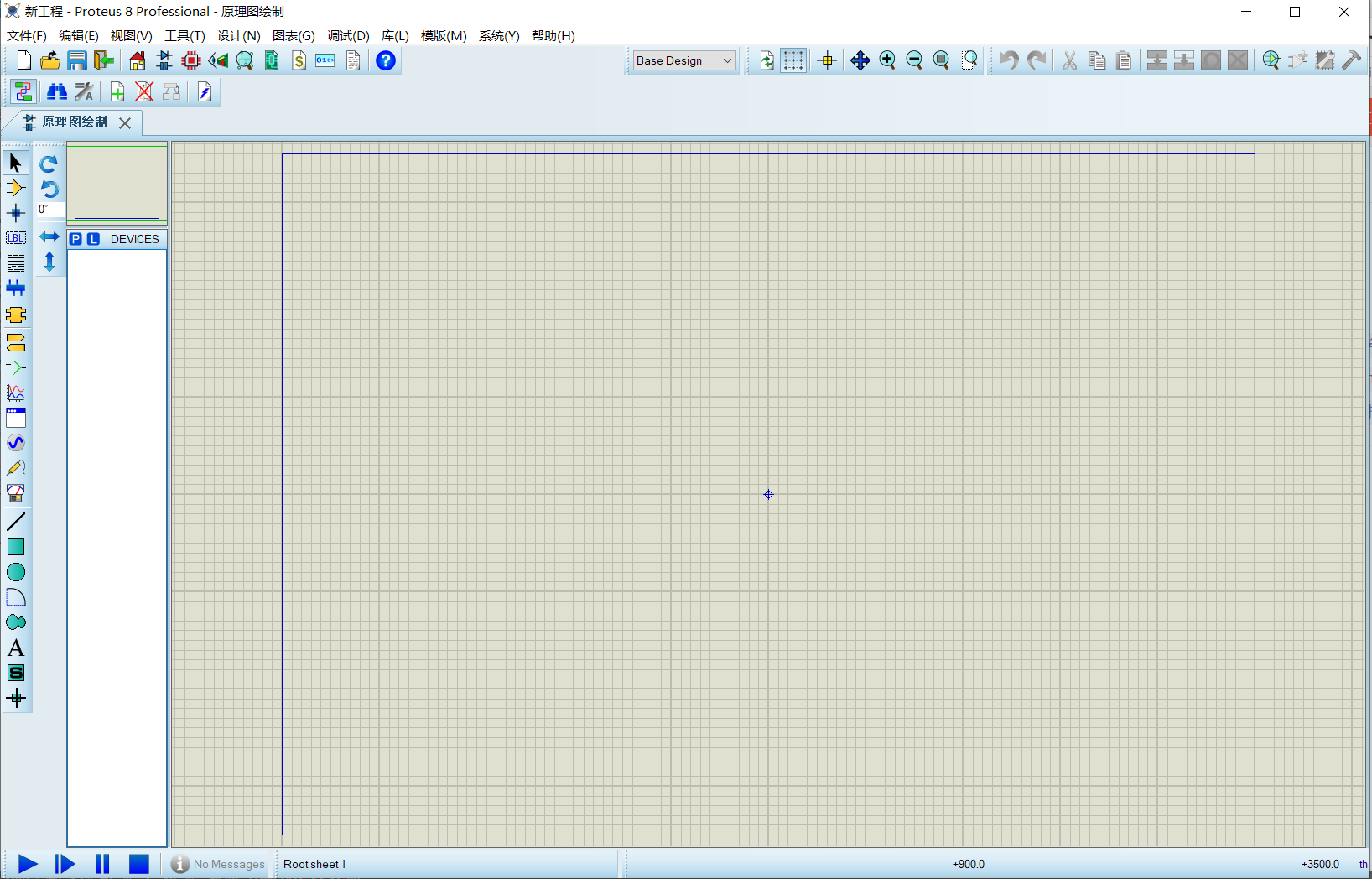Open the blue Help question-mark icon
1372x879 pixels.
[386, 60]
